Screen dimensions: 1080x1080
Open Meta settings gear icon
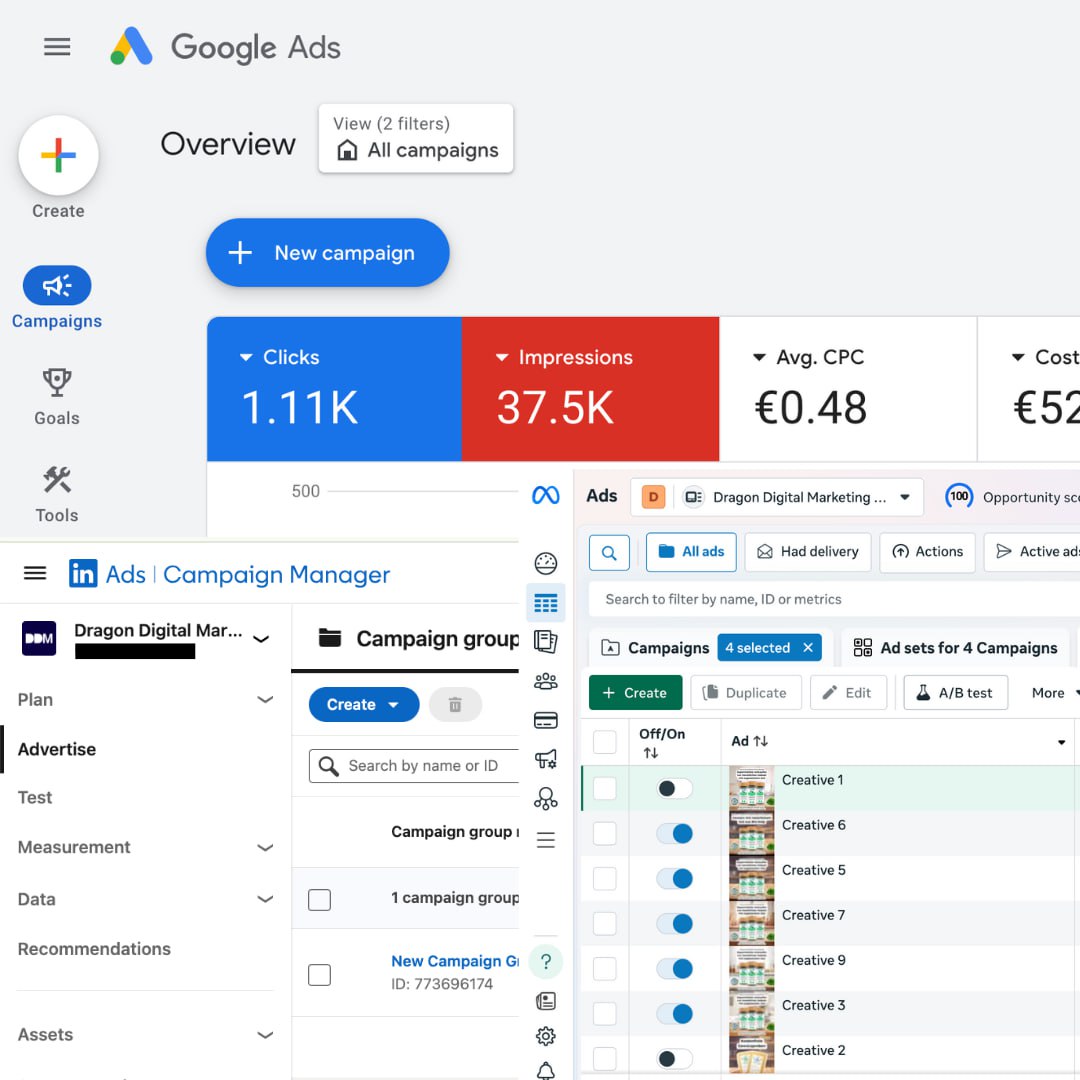click(546, 1036)
